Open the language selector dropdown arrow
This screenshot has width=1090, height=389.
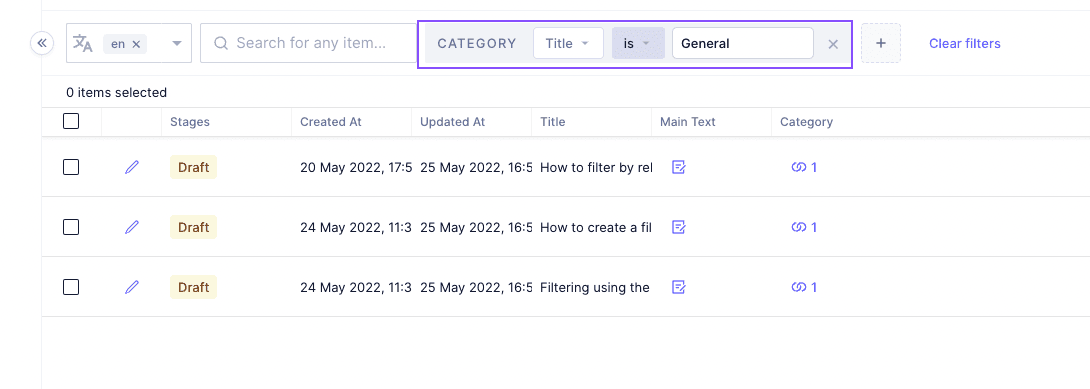pos(177,44)
